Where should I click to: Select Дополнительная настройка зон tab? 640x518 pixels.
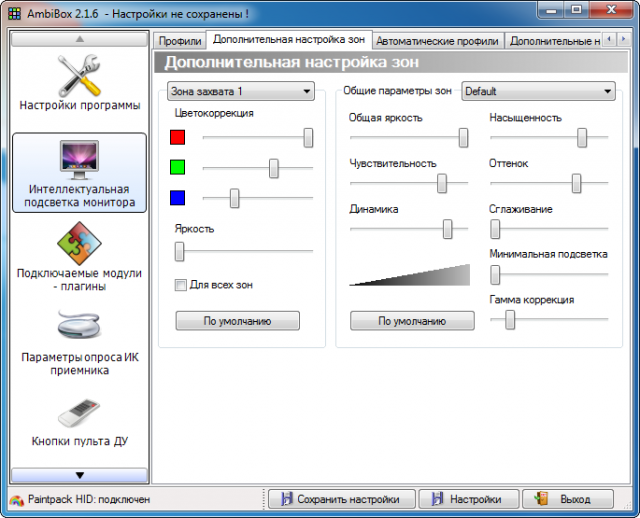point(289,40)
